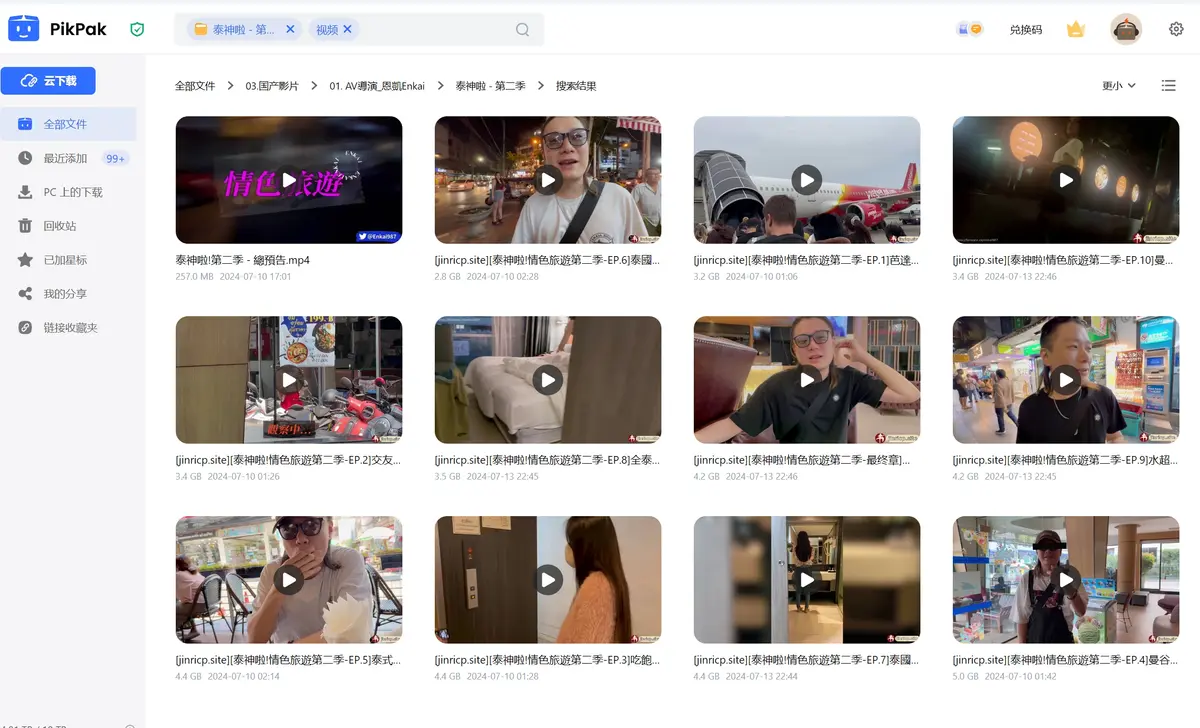Play the EP.2 video thumbnail
This screenshot has height=728, width=1200.
(x=289, y=380)
